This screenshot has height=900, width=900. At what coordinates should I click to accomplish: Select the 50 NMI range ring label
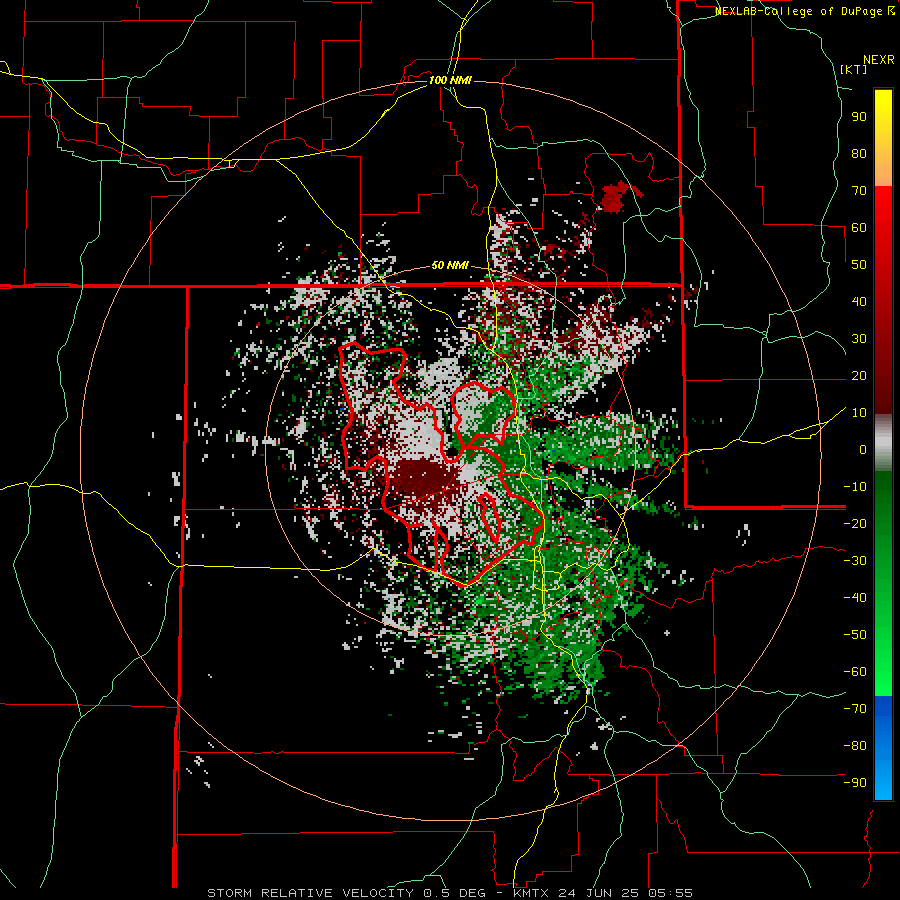[x=450, y=265]
